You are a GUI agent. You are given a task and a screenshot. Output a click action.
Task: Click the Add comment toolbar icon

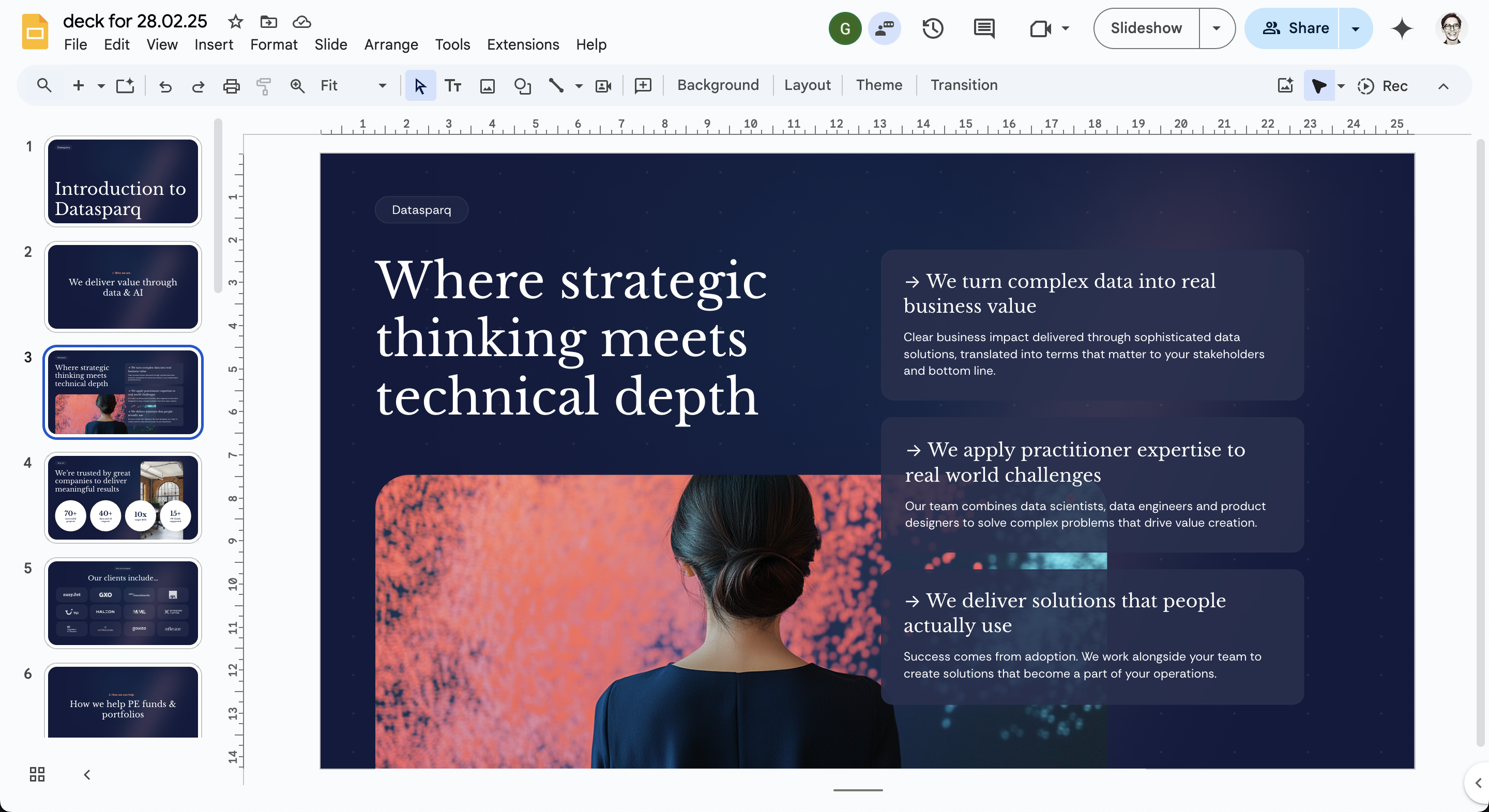tap(643, 85)
